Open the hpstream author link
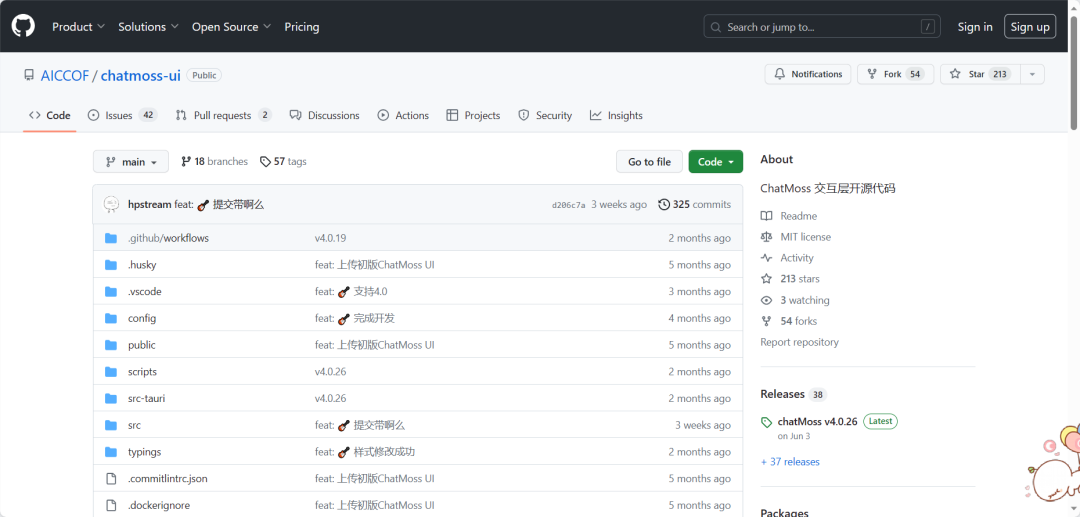Image resolution: width=1080 pixels, height=517 pixels. tap(149, 204)
